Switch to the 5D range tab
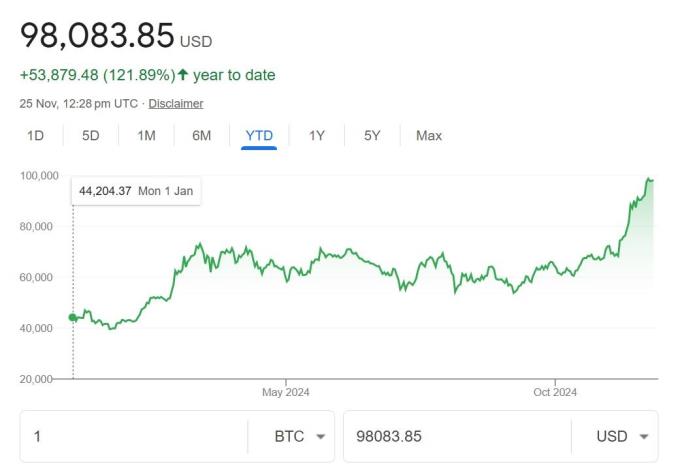Viewport: 680px width, 471px height. [90, 136]
